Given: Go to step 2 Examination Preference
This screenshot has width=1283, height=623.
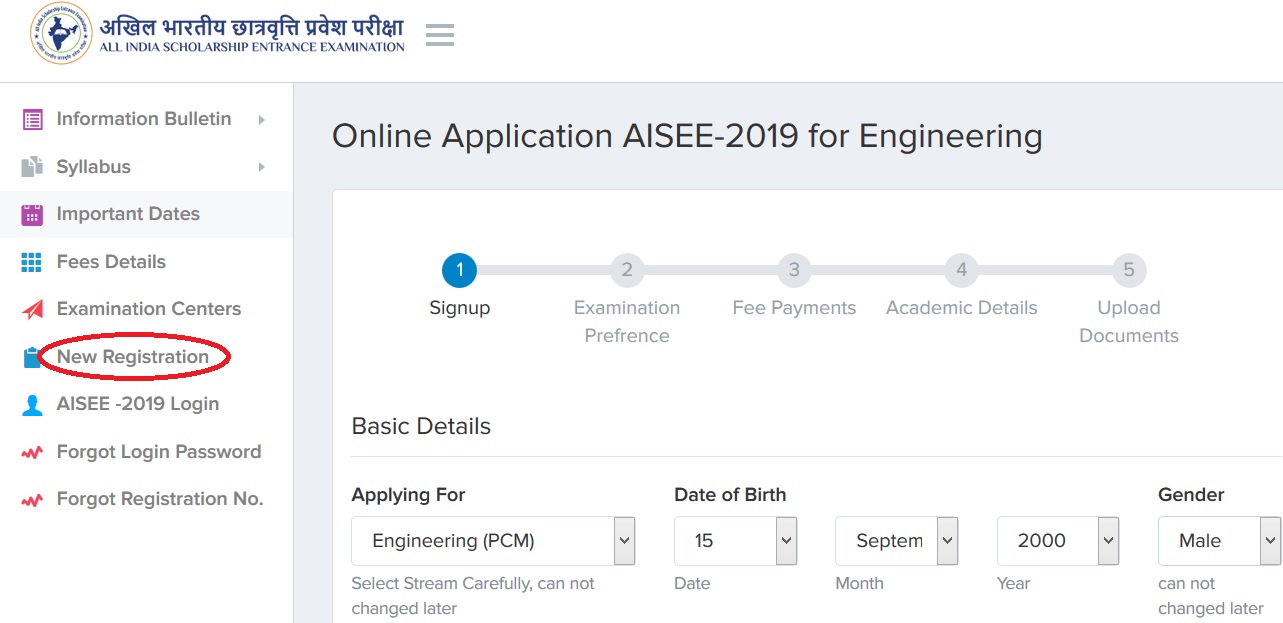Looking at the screenshot, I should pyautogui.click(x=627, y=270).
